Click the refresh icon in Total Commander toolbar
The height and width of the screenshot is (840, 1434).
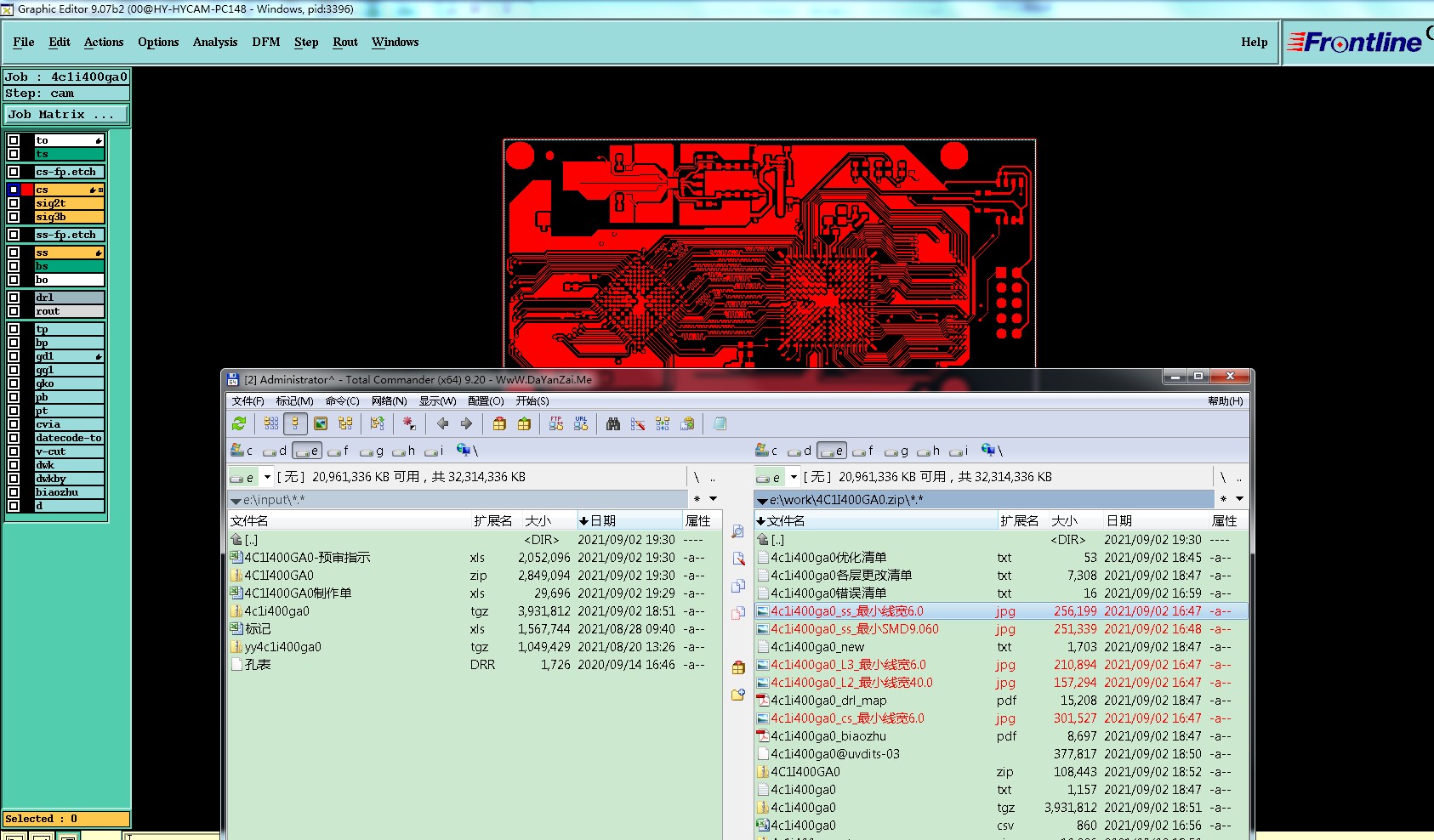coord(239,423)
